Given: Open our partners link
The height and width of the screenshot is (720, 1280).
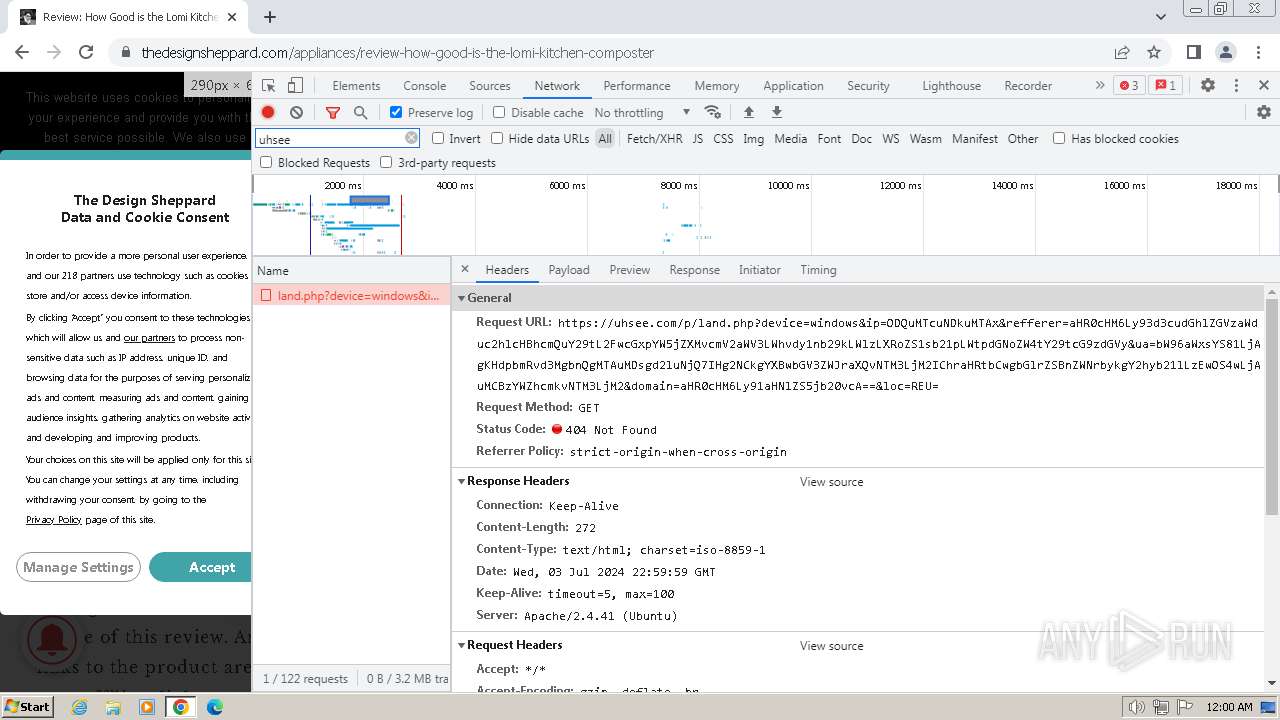Looking at the screenshot, I should click(x=149, y=338).
